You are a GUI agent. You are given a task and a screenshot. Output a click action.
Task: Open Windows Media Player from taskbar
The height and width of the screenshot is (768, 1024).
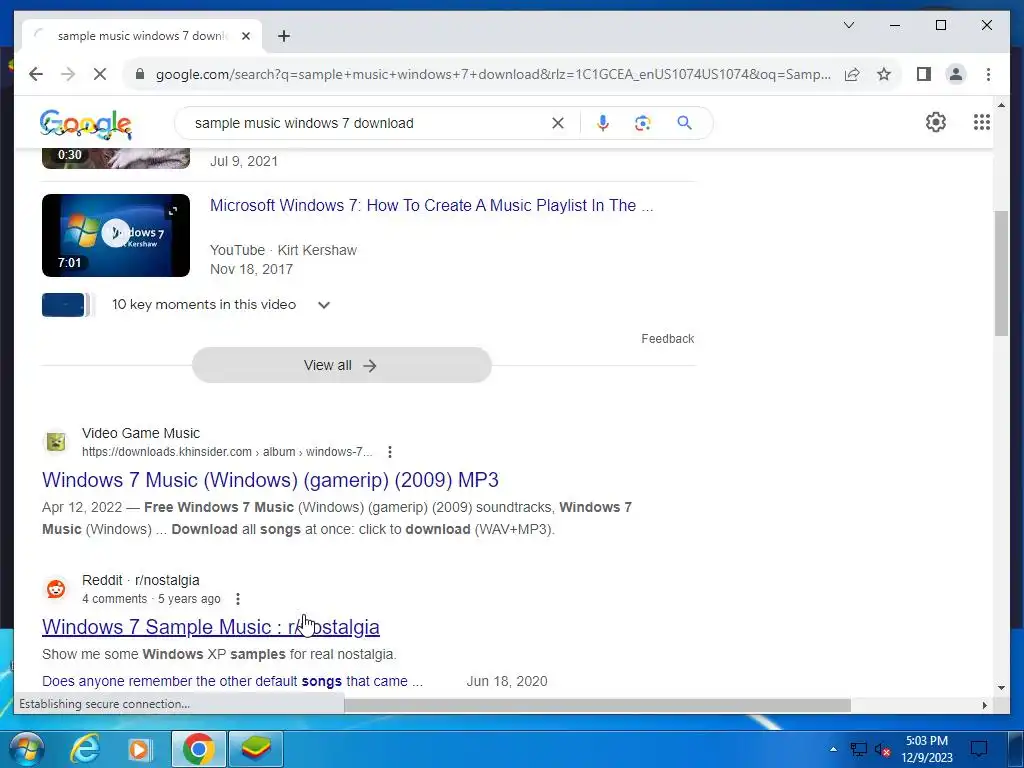pos(139,749)
